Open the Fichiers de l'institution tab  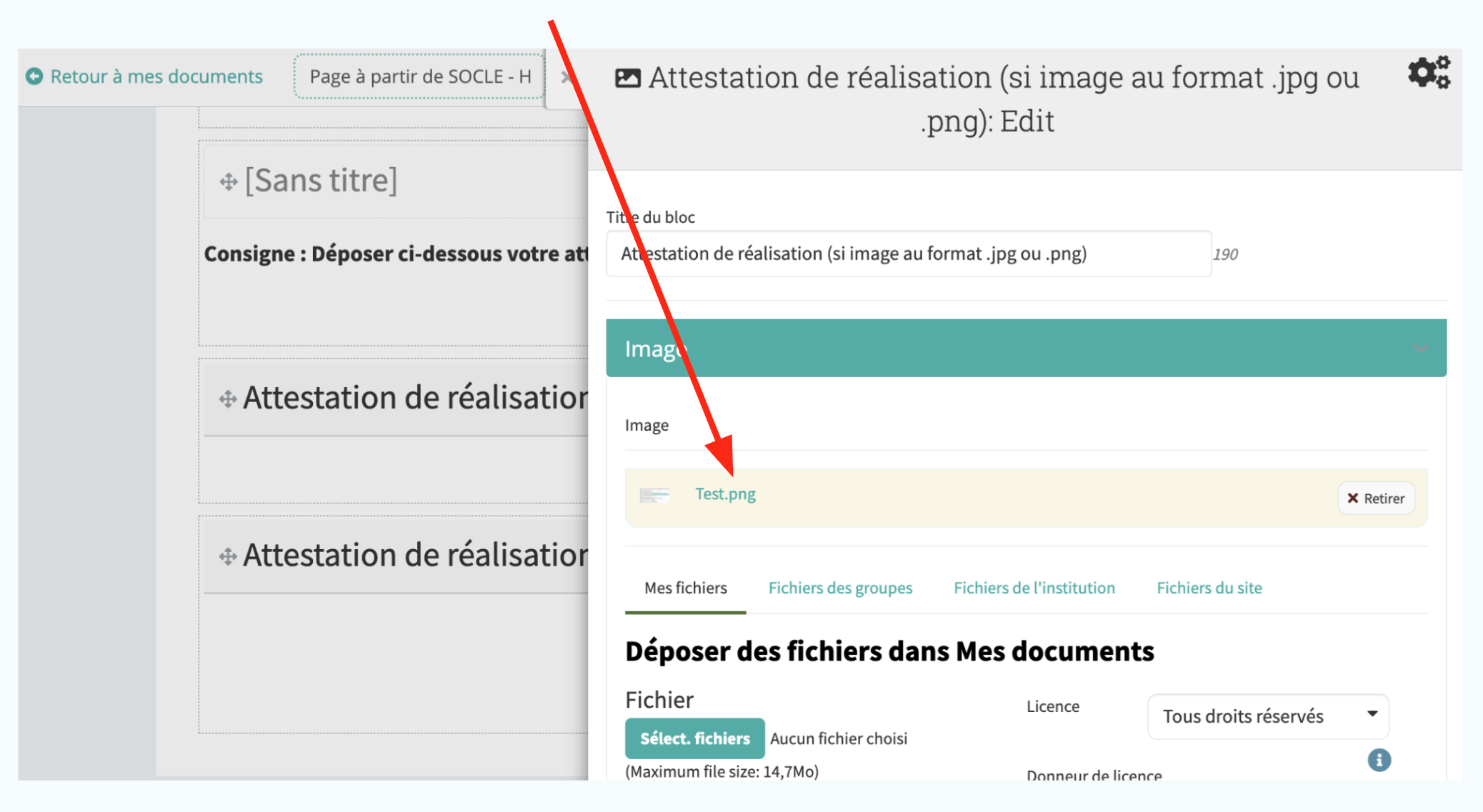1034,588
